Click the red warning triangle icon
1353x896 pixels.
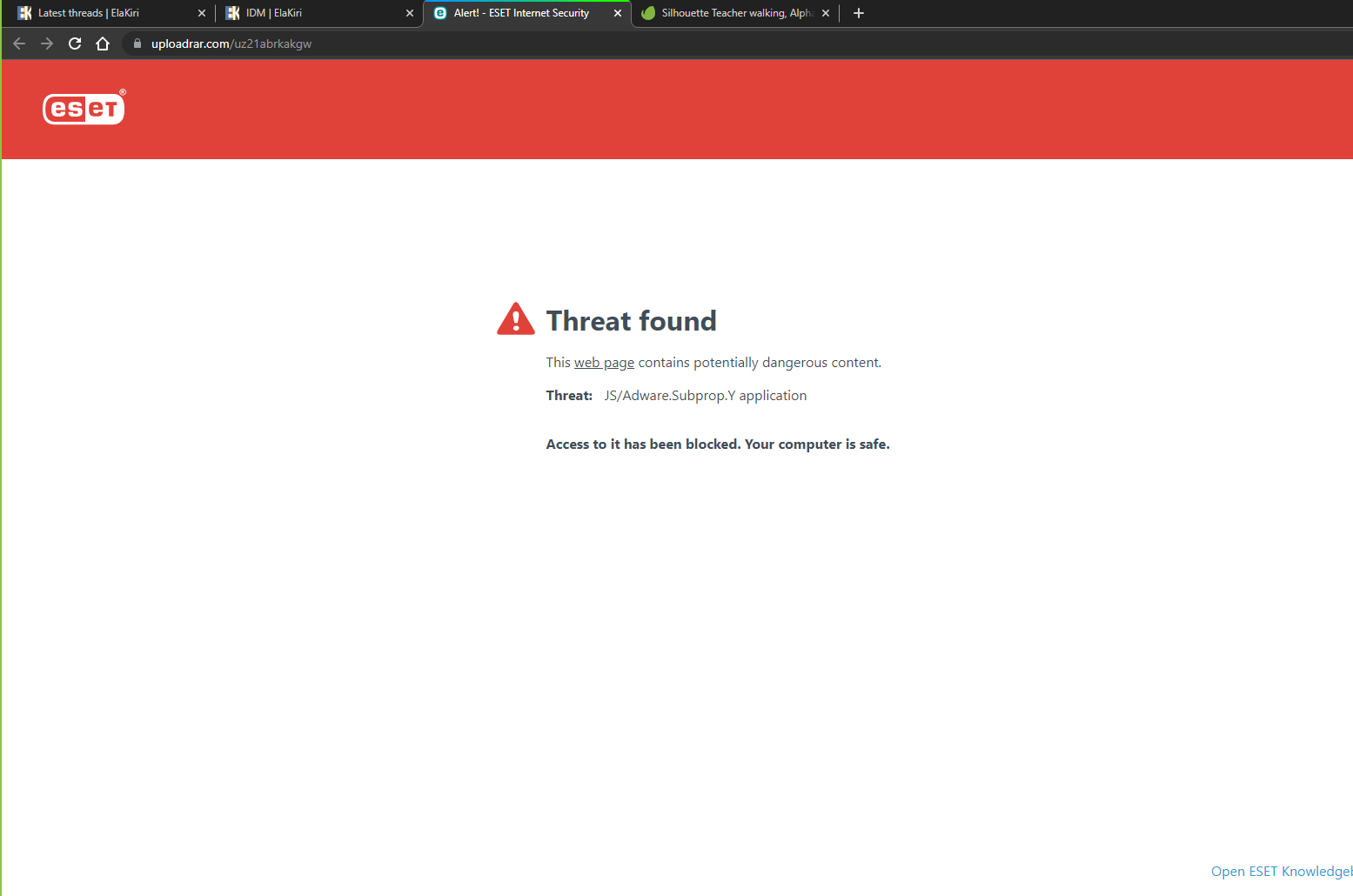[516, 319]
